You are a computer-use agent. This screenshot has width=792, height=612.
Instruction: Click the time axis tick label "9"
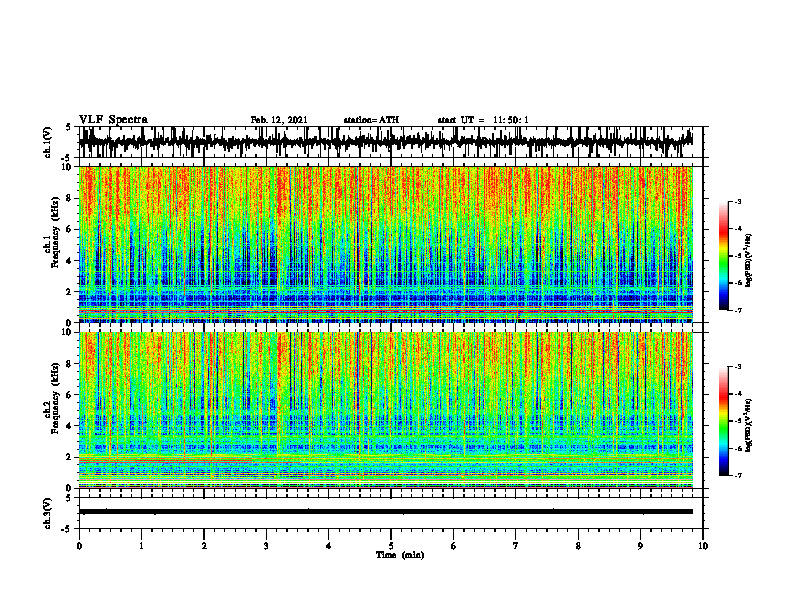pos(640,546)
